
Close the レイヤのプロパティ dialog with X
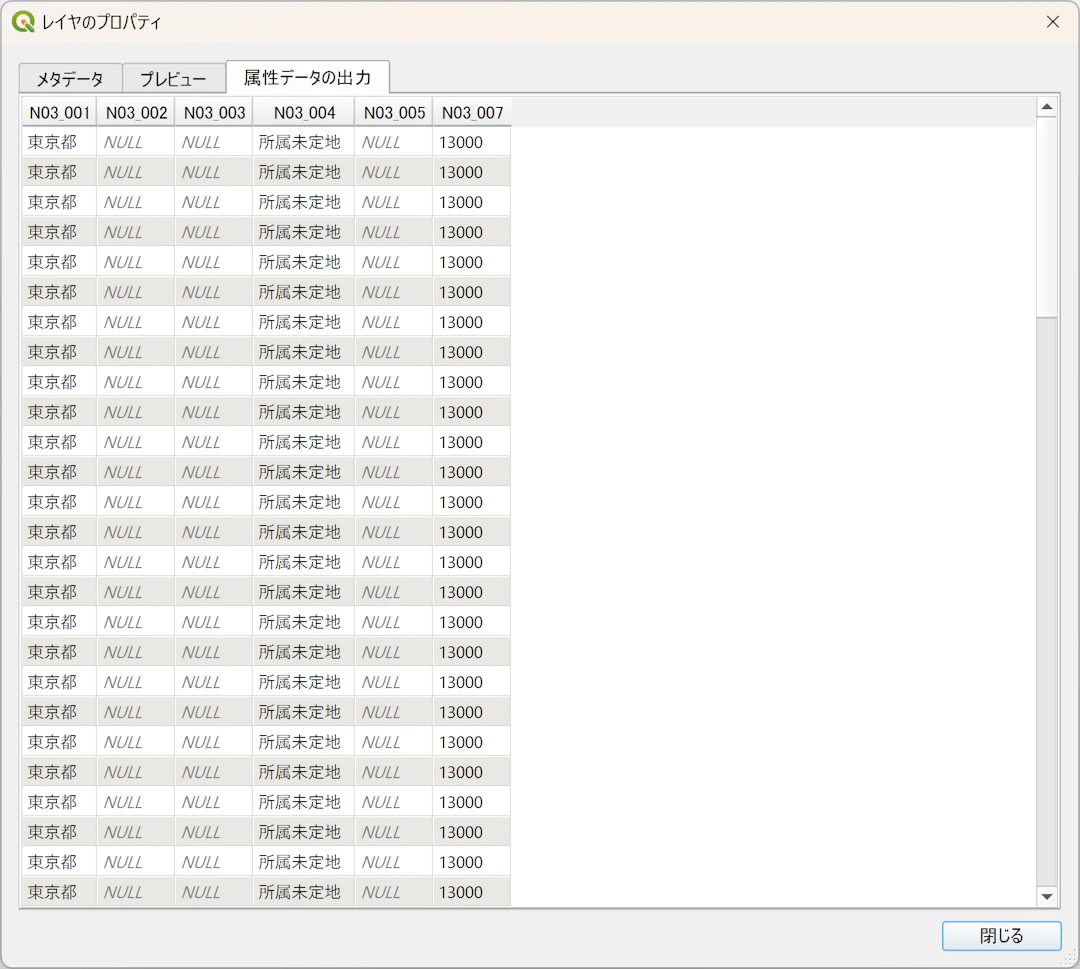[1052, 22]
